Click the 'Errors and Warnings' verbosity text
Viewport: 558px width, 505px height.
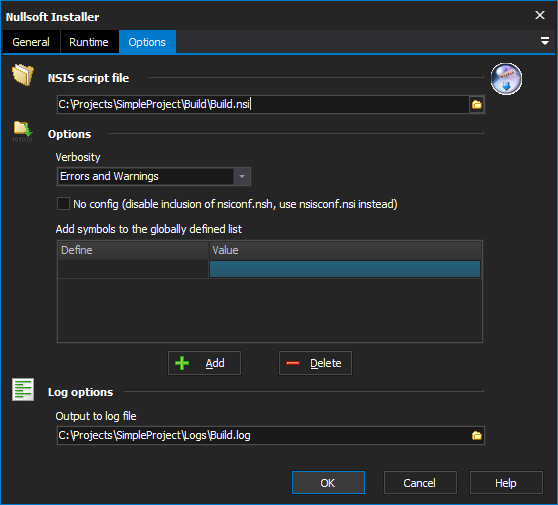pyautogui.click(x=109, y=176)
